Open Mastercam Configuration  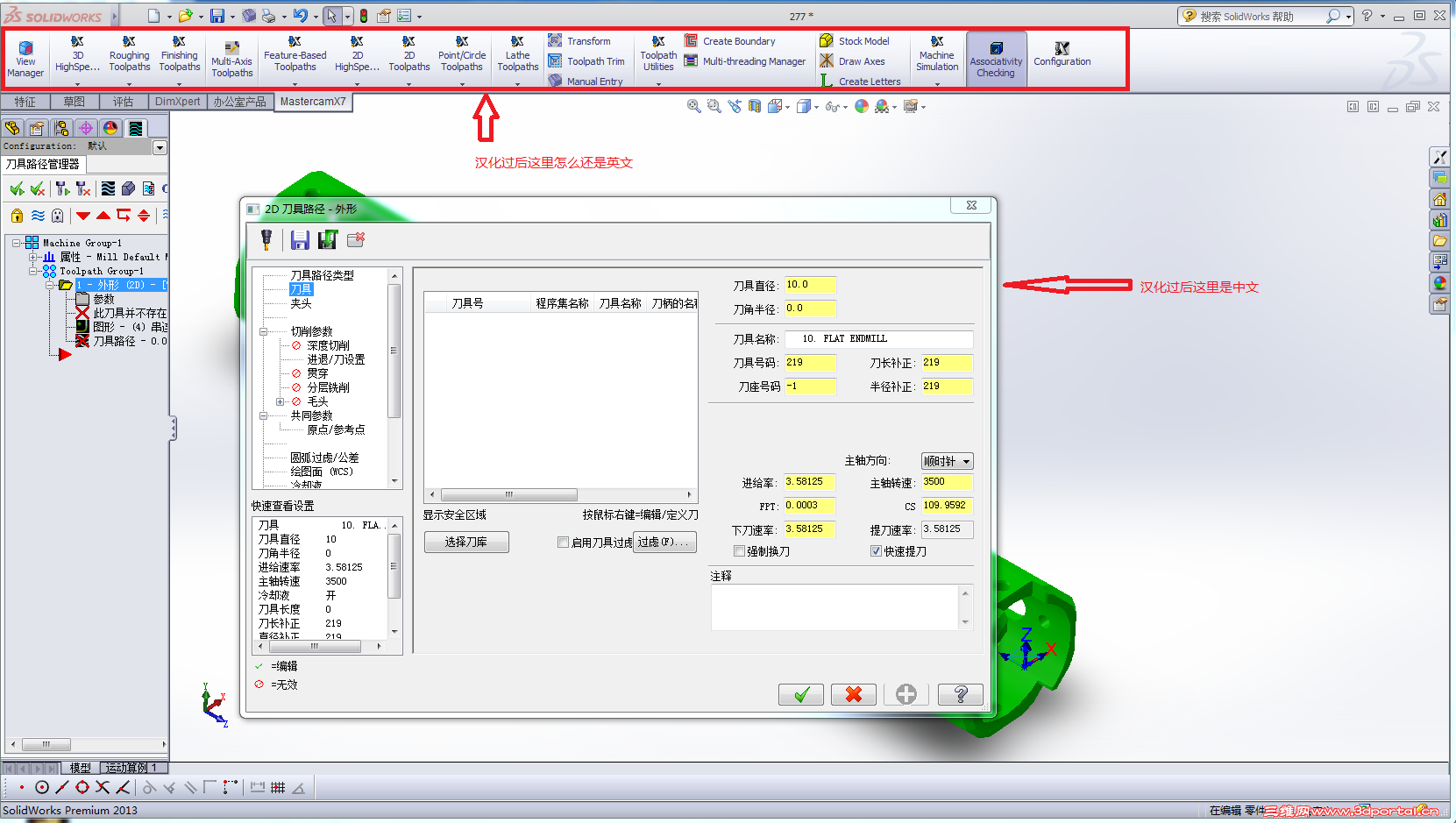(x=1062, y=54)
